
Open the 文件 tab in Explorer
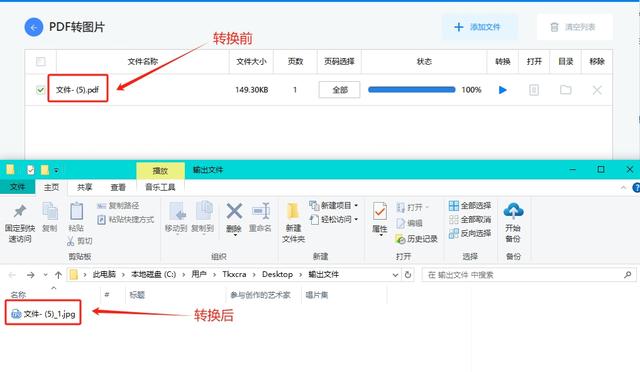(17, 187)
